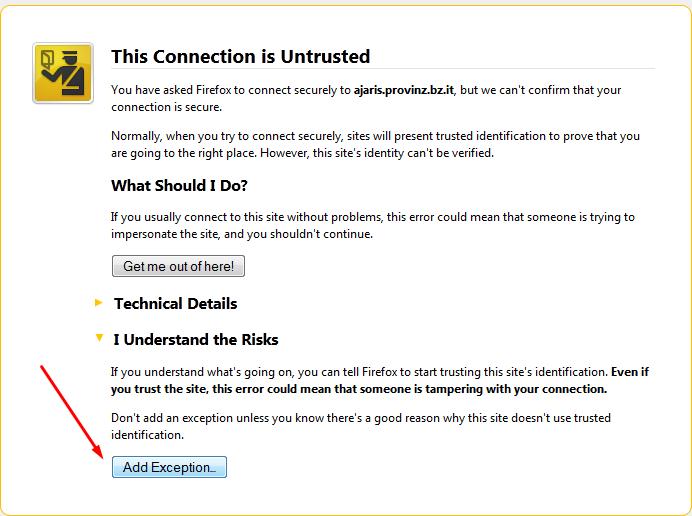Toggle the I Understand the Risks heading
This screenshot has height=516, width=692.
coord(196,340)
